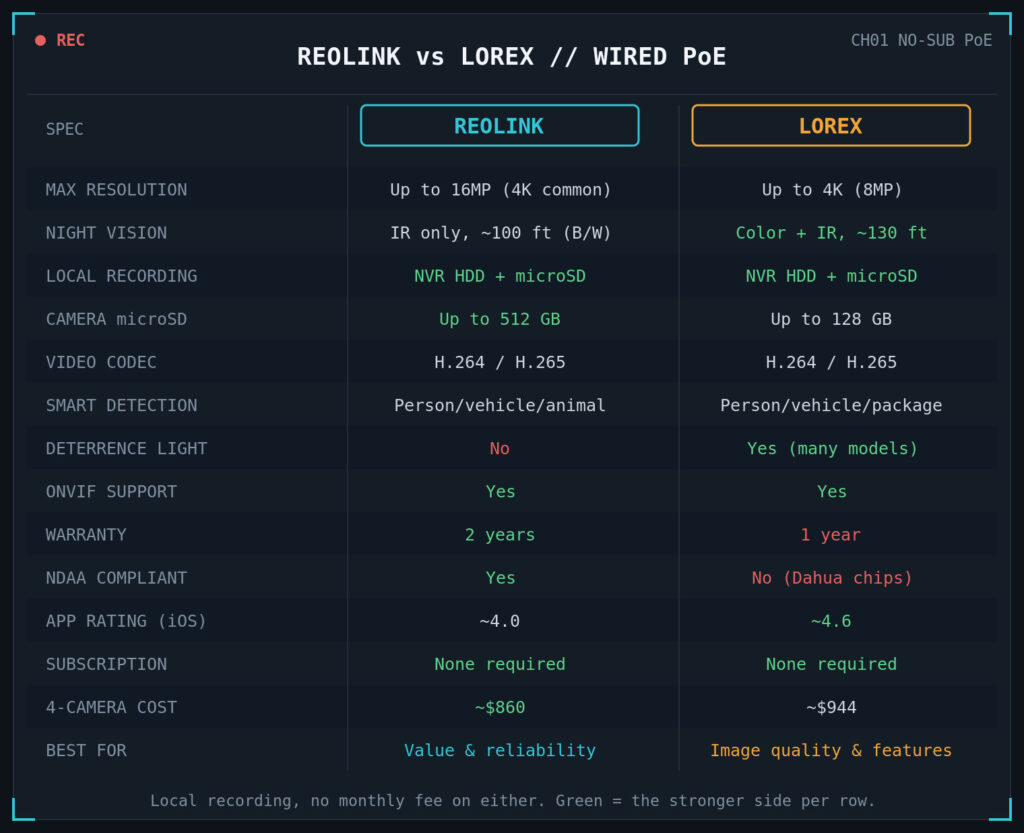Click the footer note about local recording
This screenshot has width=1024, height=833.
click(513, 800)
